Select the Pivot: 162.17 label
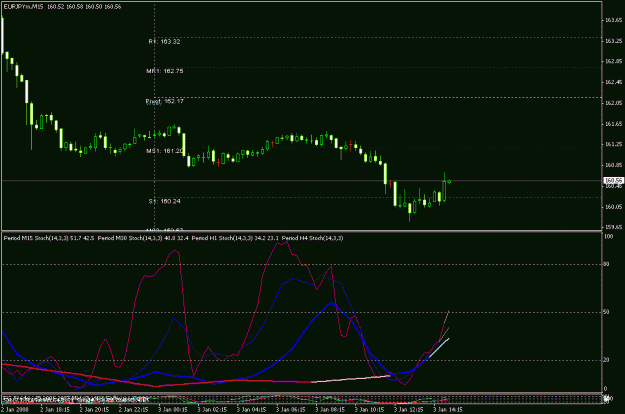 click(165, 101)
